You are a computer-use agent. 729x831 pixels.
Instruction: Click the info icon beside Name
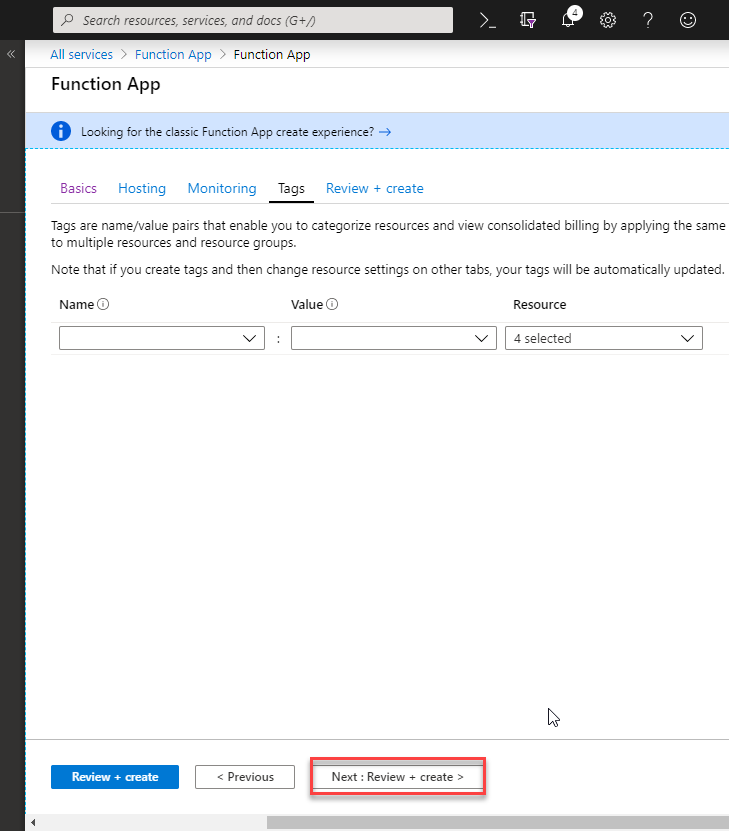pos(103,305)
